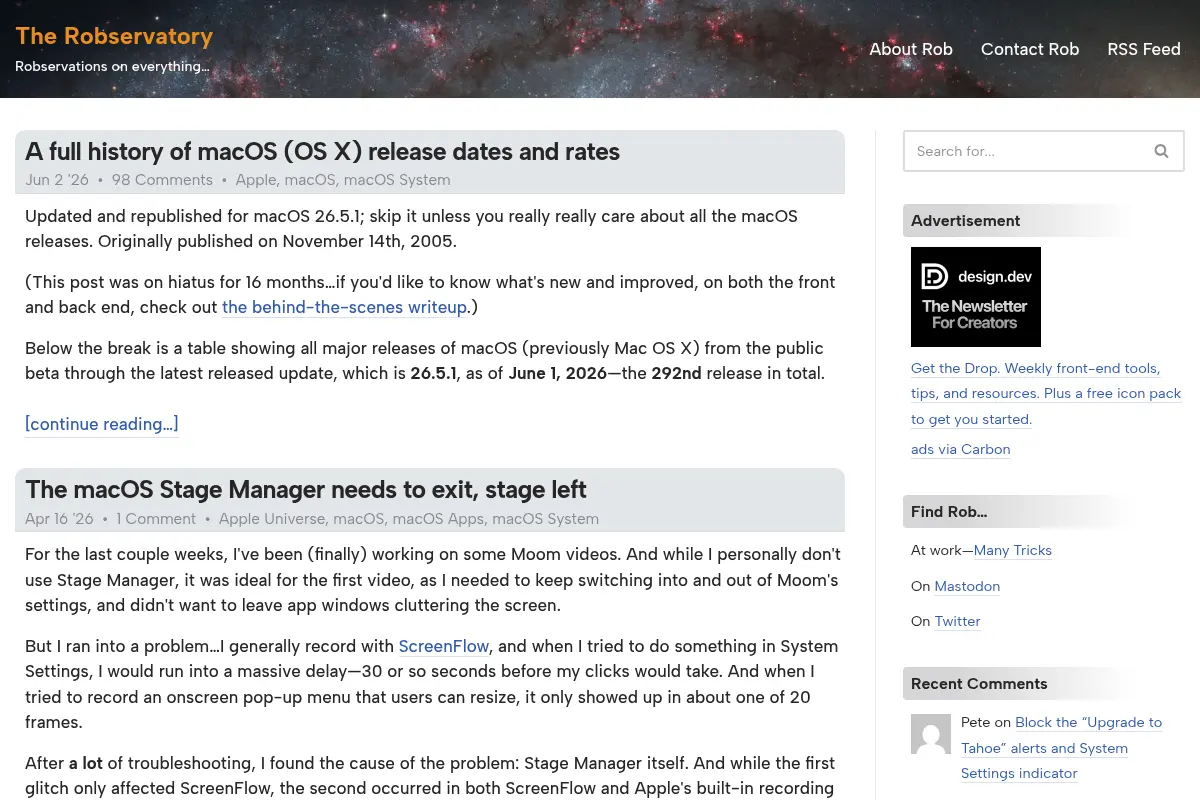Open the About Rob page
The width and height of the screenshot is (1200, 800).
pyautogui.click(x=911, y=49)
